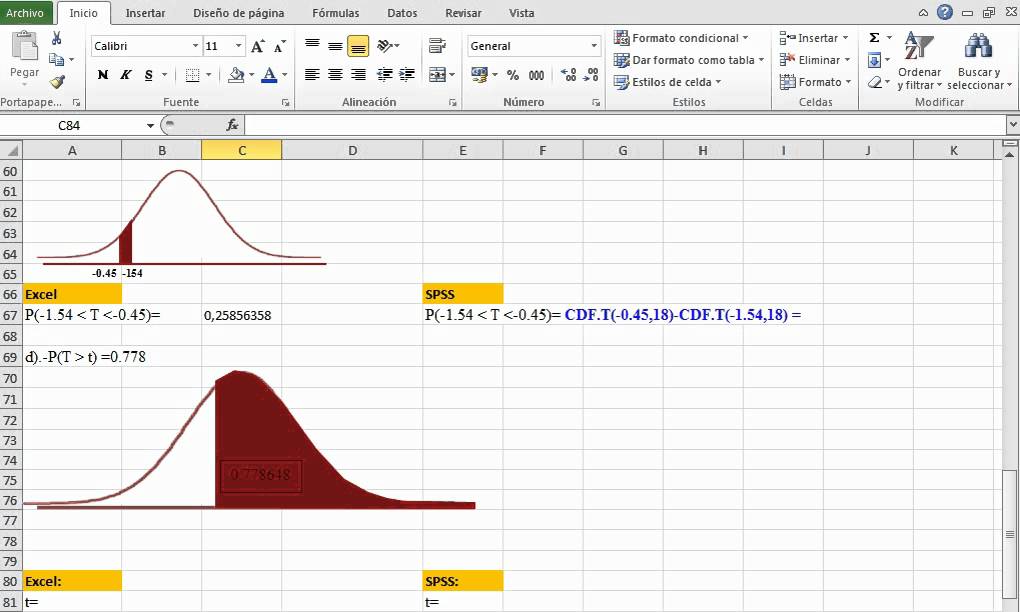
Task: Align cell text left
Action: tap(312, 75)
